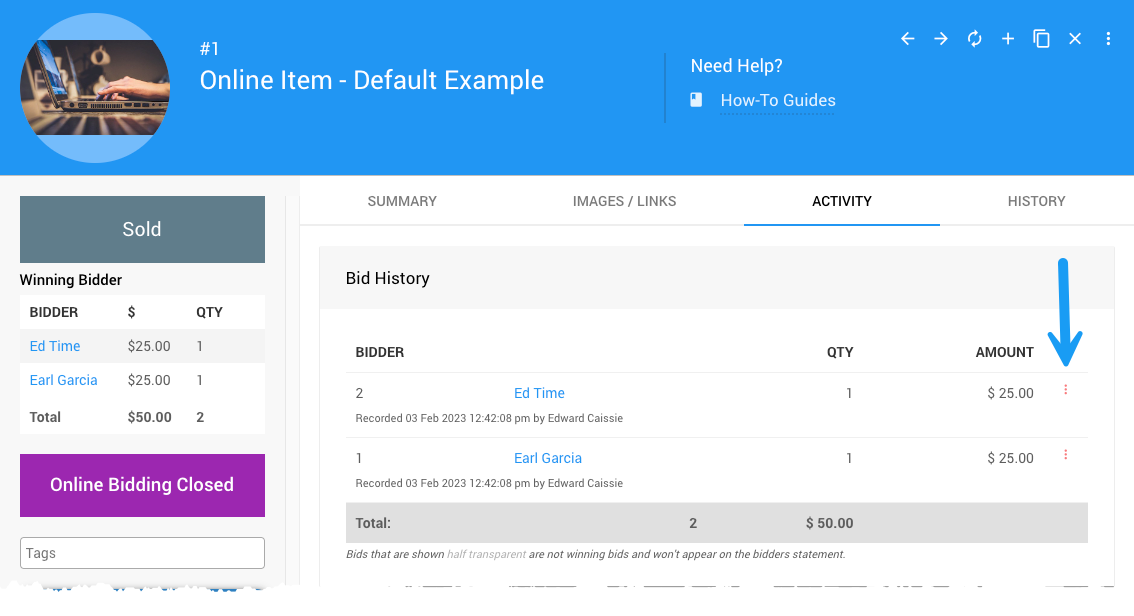This screenshot has width=1134, height=616.
Task: Switch to the History tab
Action: [1036, 201]
